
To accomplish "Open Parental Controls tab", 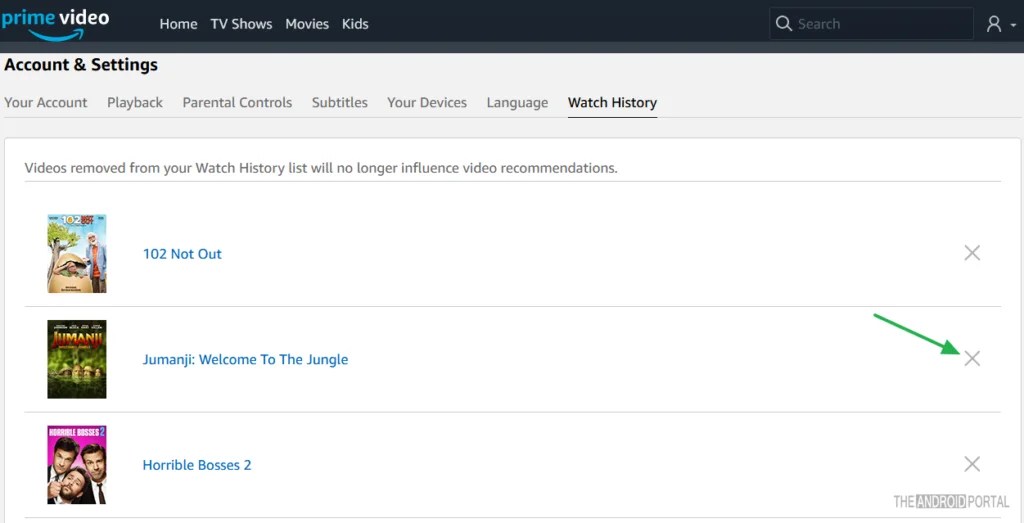I will [237, 102].
